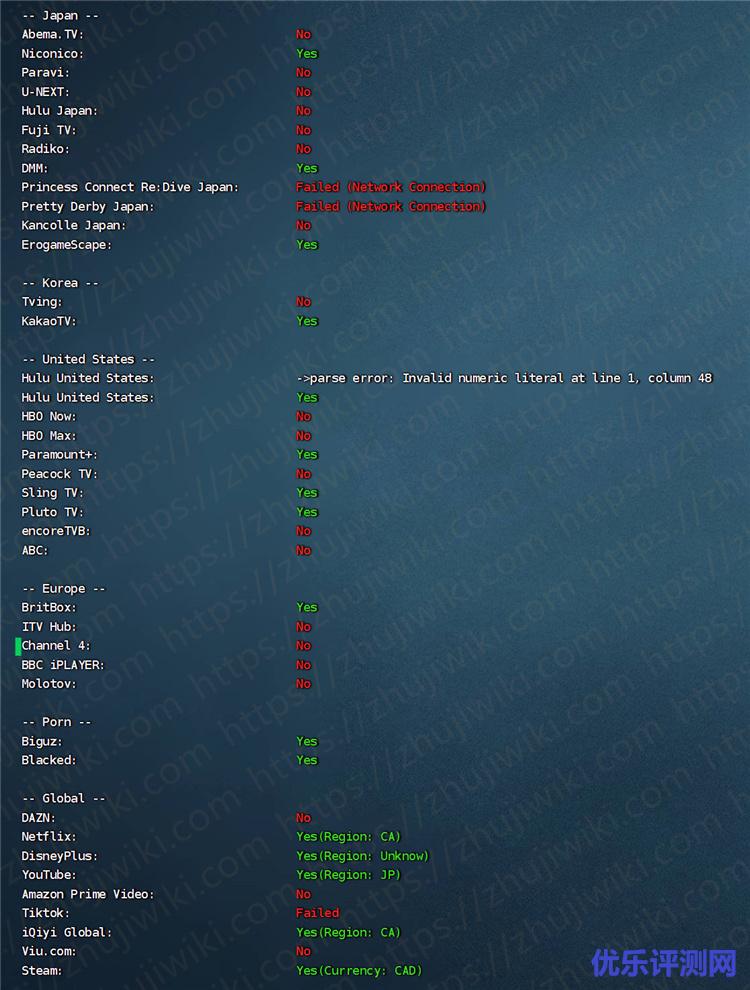Click the 'ABC:' label

click(35, 550)
